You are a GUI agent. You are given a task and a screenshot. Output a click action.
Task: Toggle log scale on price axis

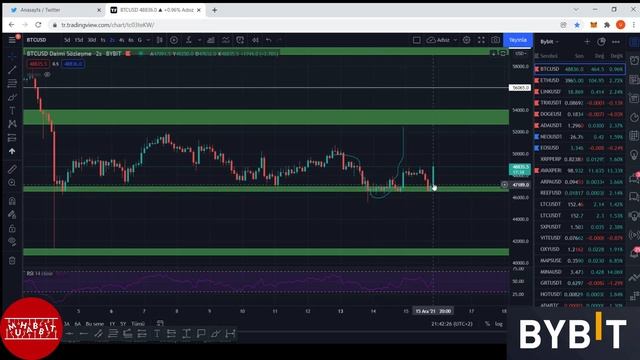point(498,324)
